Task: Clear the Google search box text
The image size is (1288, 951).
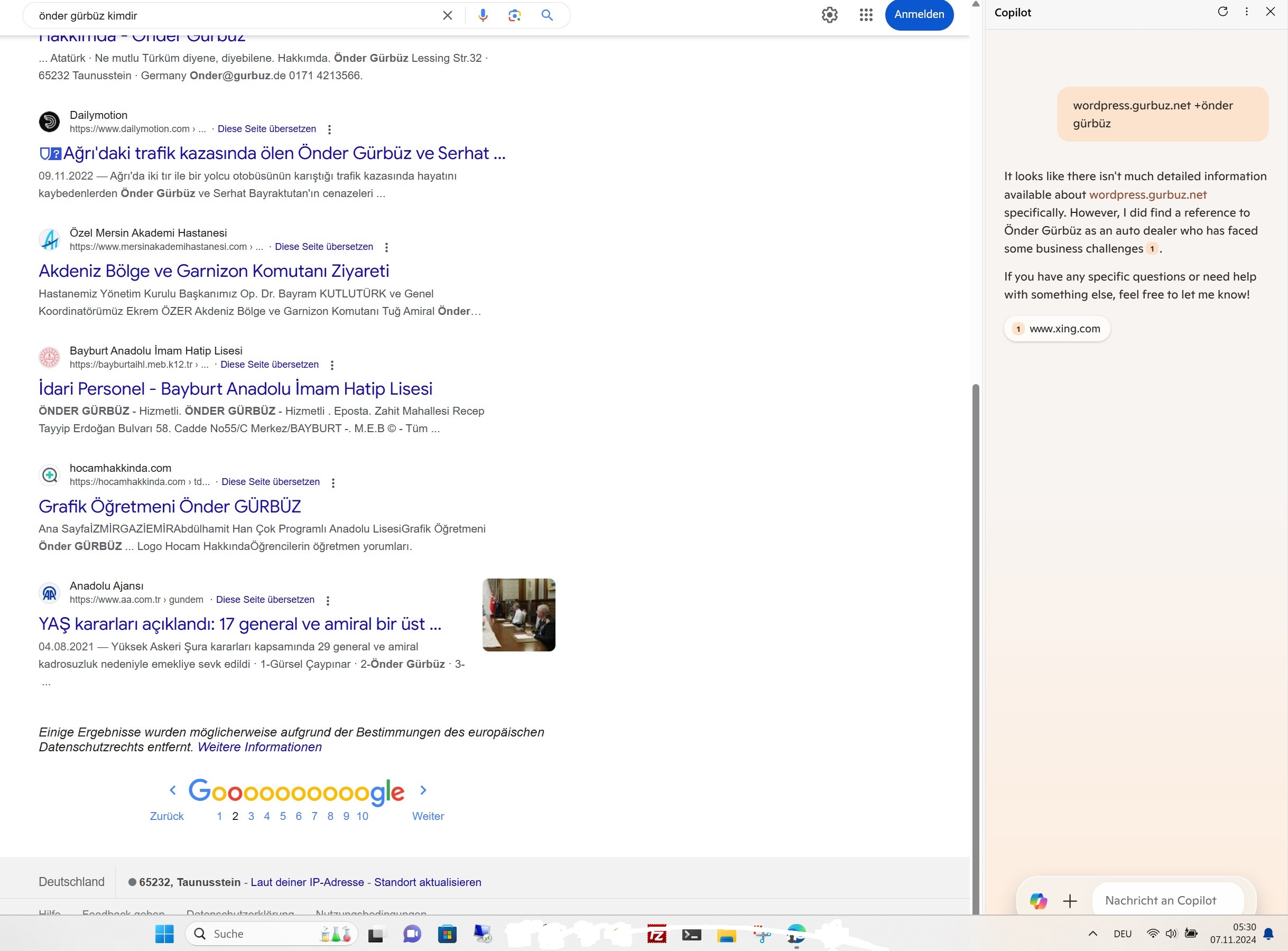Action: [447, 15]
